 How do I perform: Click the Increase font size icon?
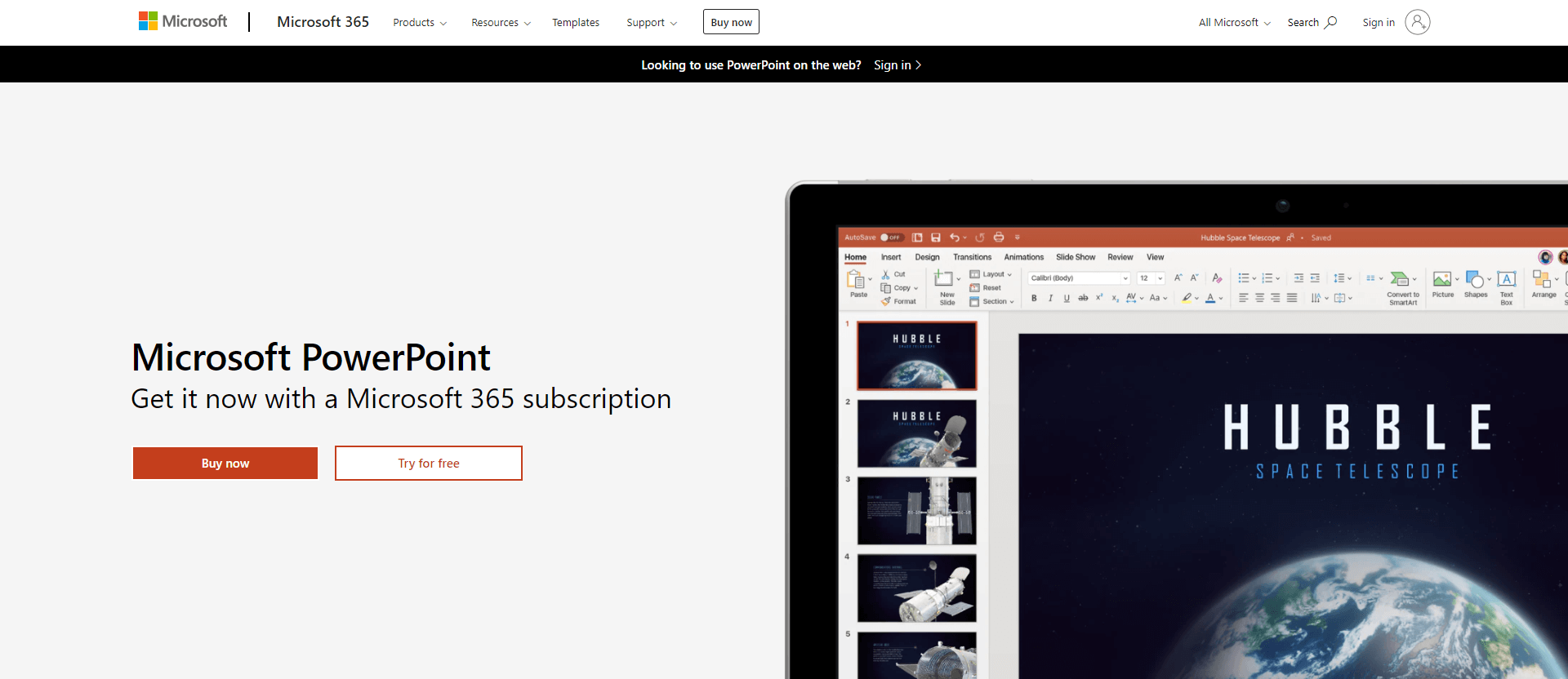click(1178, 277)
